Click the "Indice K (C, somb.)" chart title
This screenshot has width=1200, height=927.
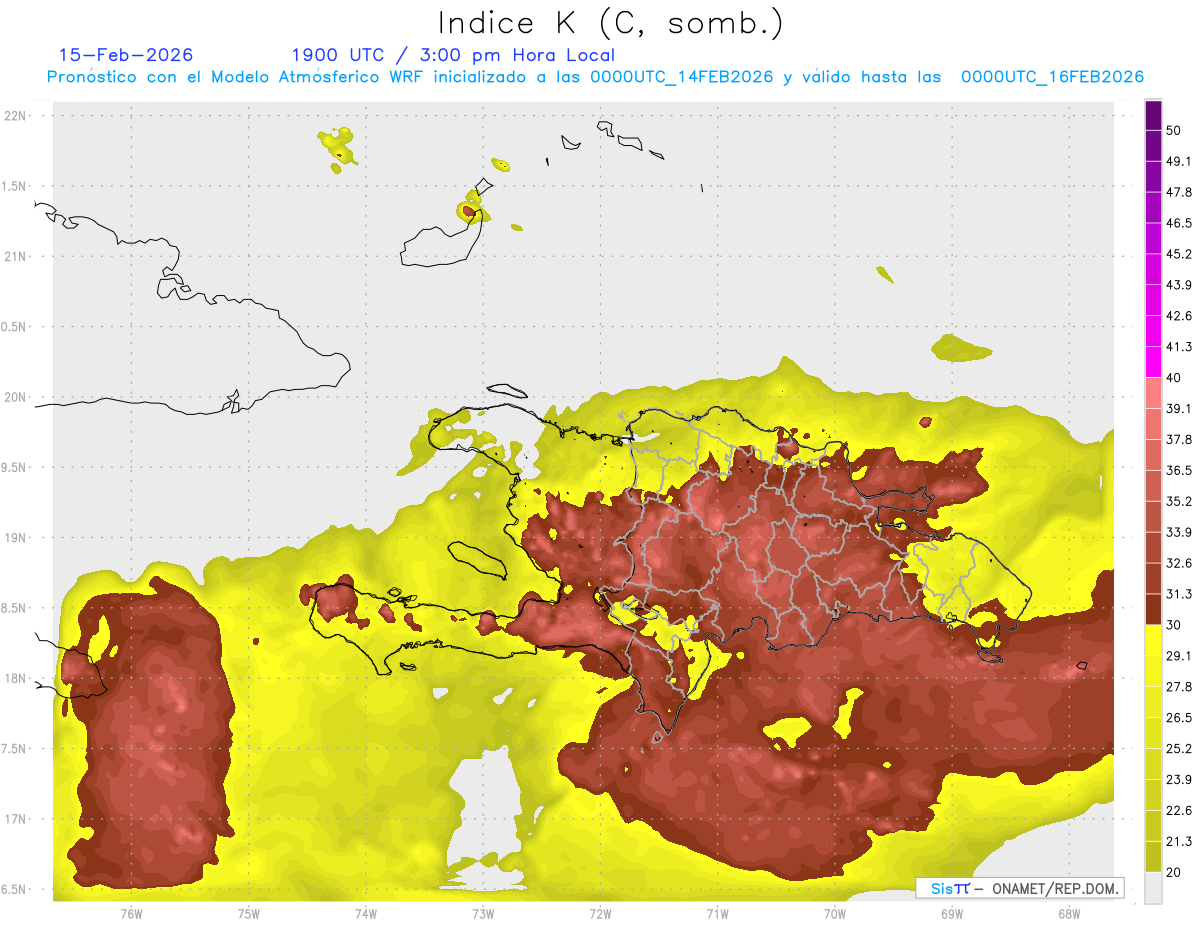610,23
